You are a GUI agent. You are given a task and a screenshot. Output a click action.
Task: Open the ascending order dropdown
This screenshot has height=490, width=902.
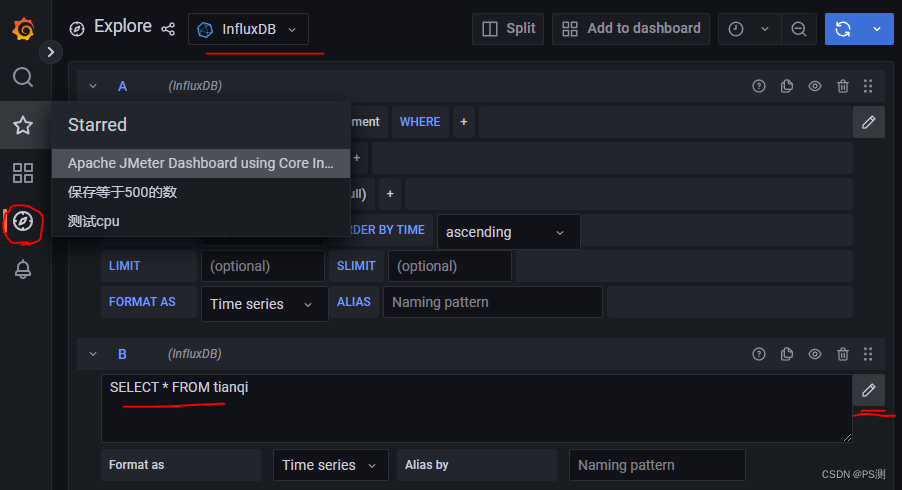tap(509, 232)
